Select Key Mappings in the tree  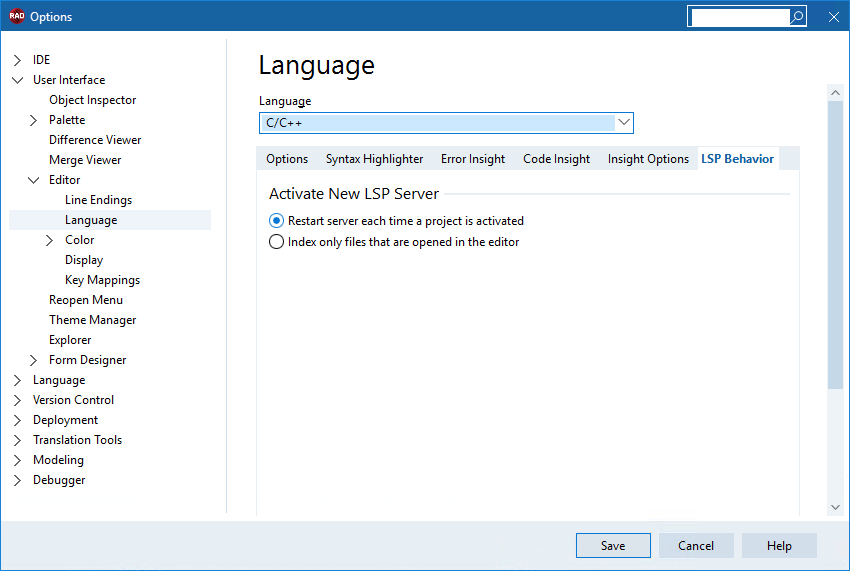(102, 280)
